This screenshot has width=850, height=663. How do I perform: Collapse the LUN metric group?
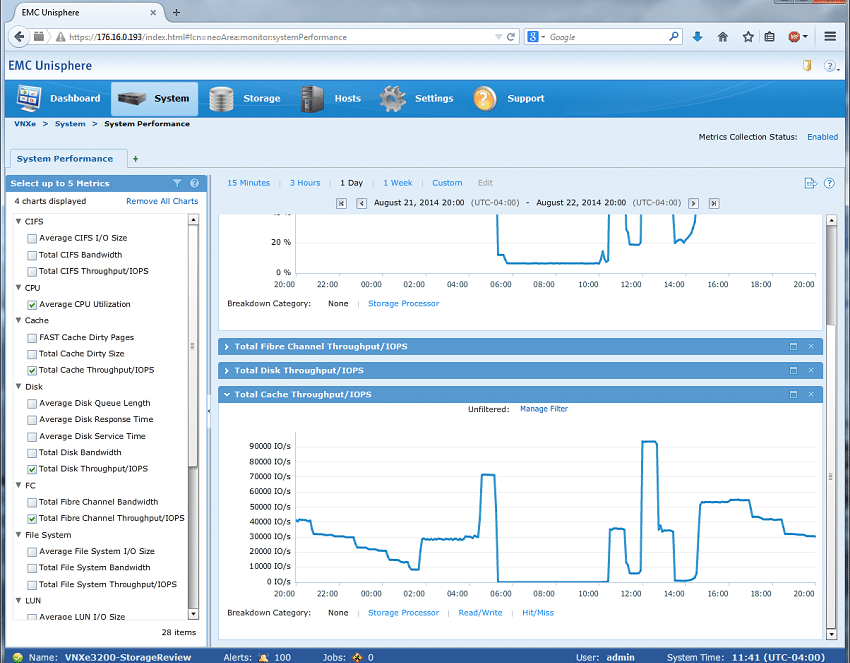pos(18,601)
